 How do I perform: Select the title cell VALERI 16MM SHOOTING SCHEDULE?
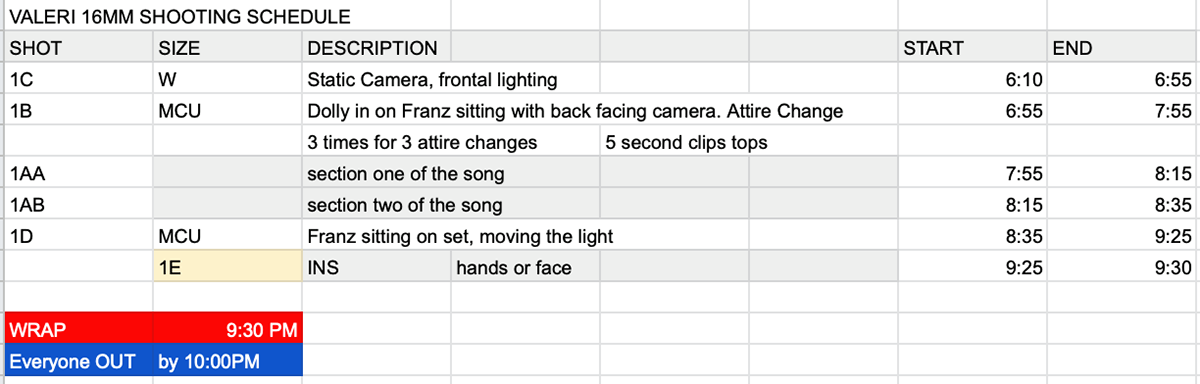[179, 16]
